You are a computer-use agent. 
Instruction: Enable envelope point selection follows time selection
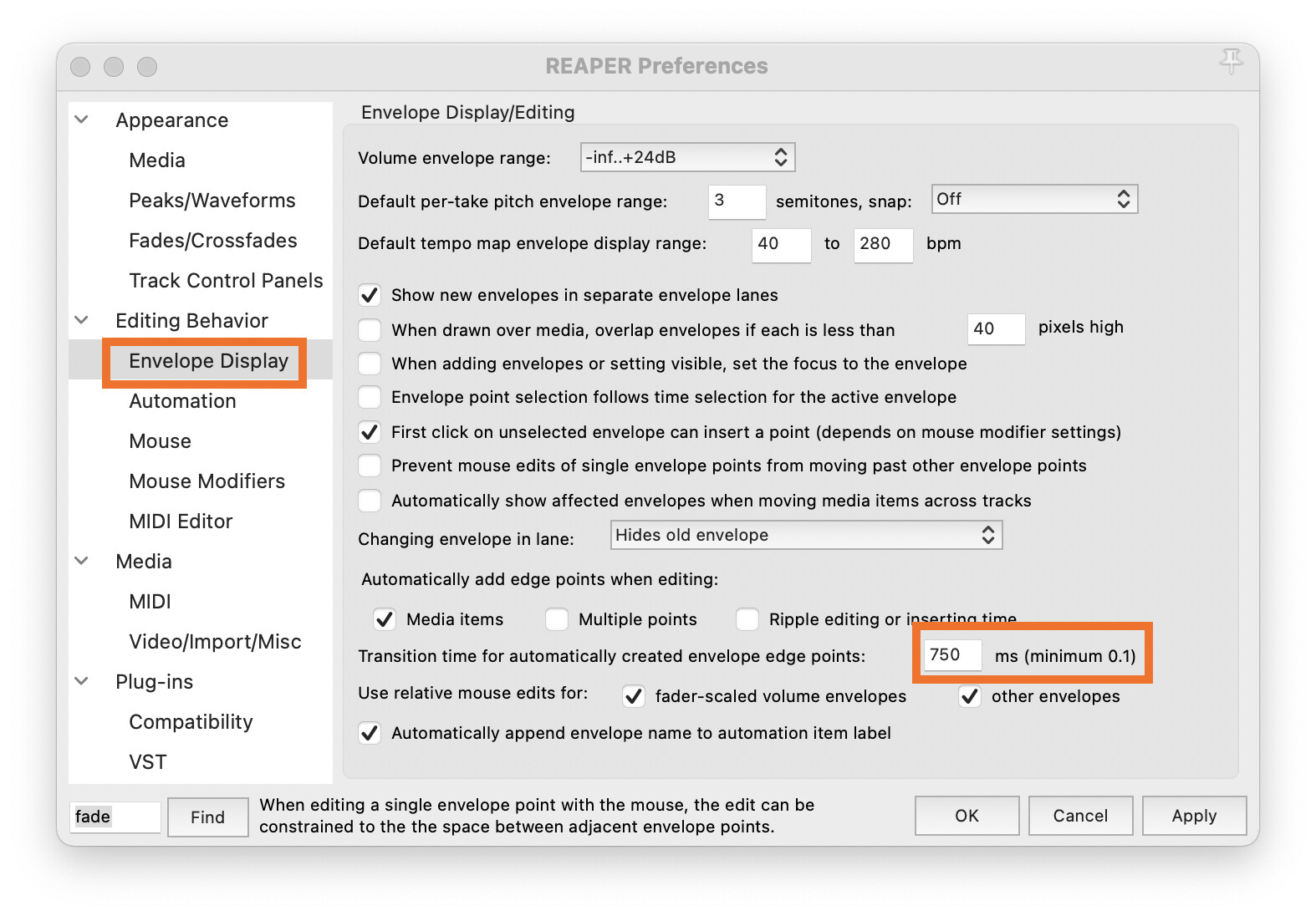pyautogui.click(x=370, y=397)
